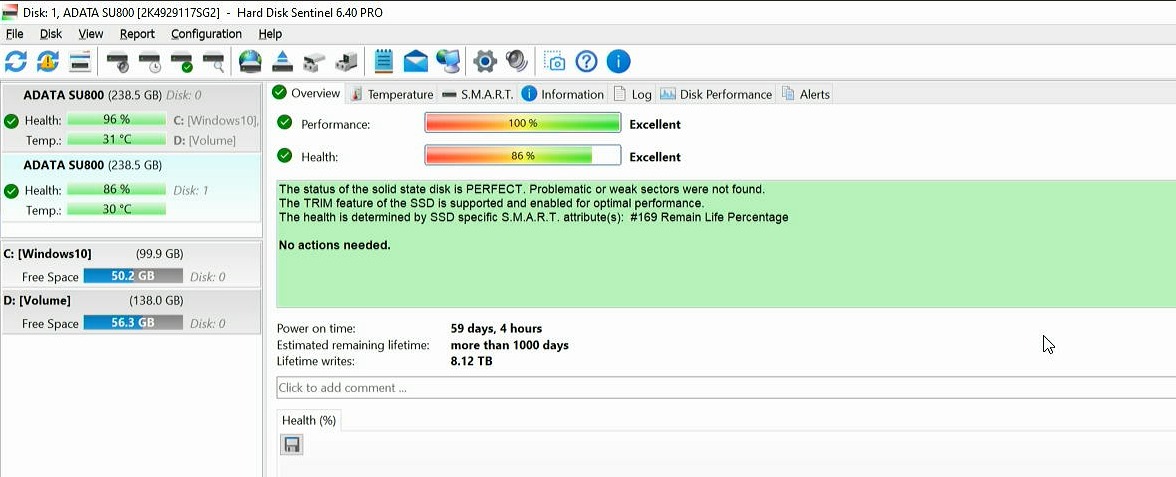Switch to the Temperature tab
This screenshot has height=477, width=1176.
click(392, 94)
